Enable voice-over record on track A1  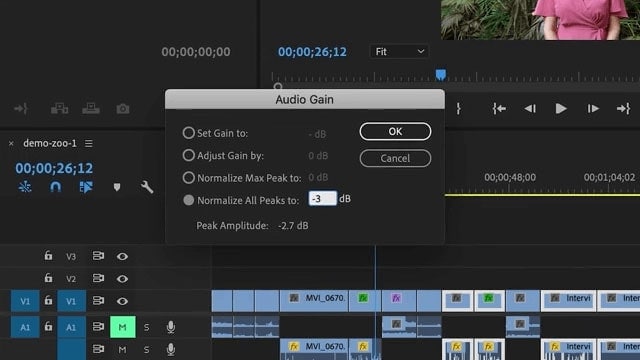[x=171, y=327]
